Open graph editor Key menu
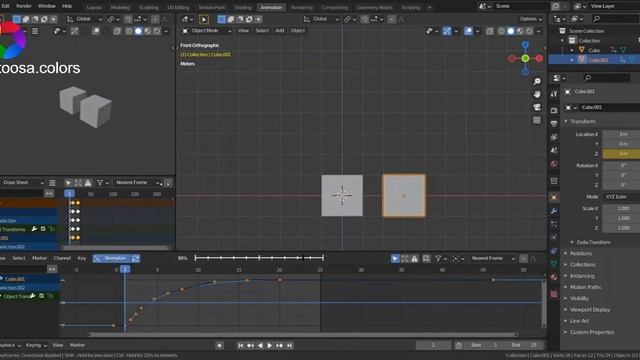This screenshot has width=640, height=360. [x=82, y=258]
